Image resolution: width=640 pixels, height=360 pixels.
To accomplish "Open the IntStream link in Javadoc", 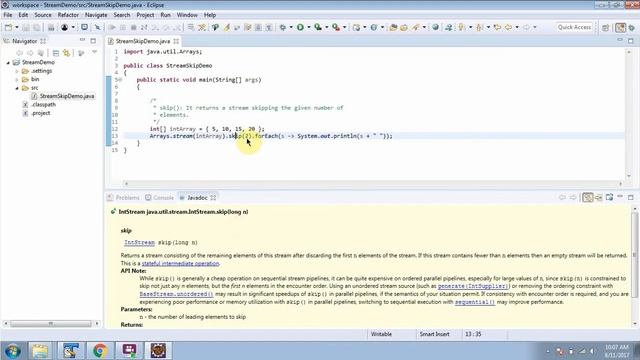I will click(139, 242).
